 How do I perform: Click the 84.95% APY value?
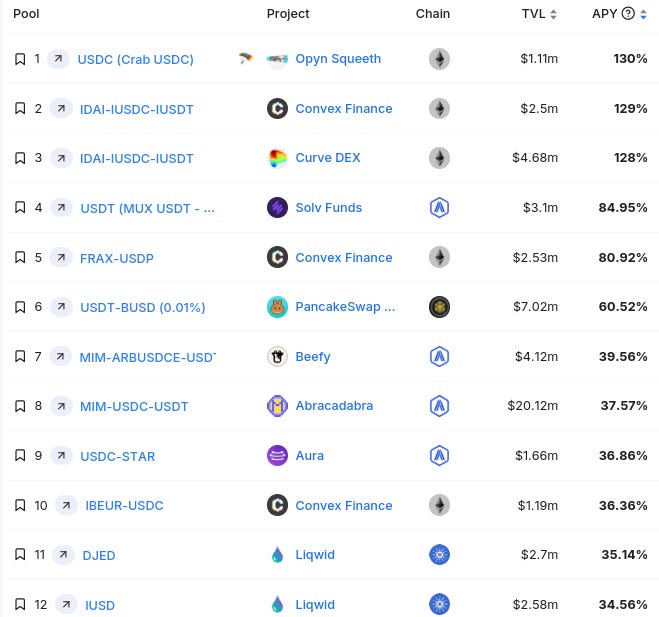point(623,208)
